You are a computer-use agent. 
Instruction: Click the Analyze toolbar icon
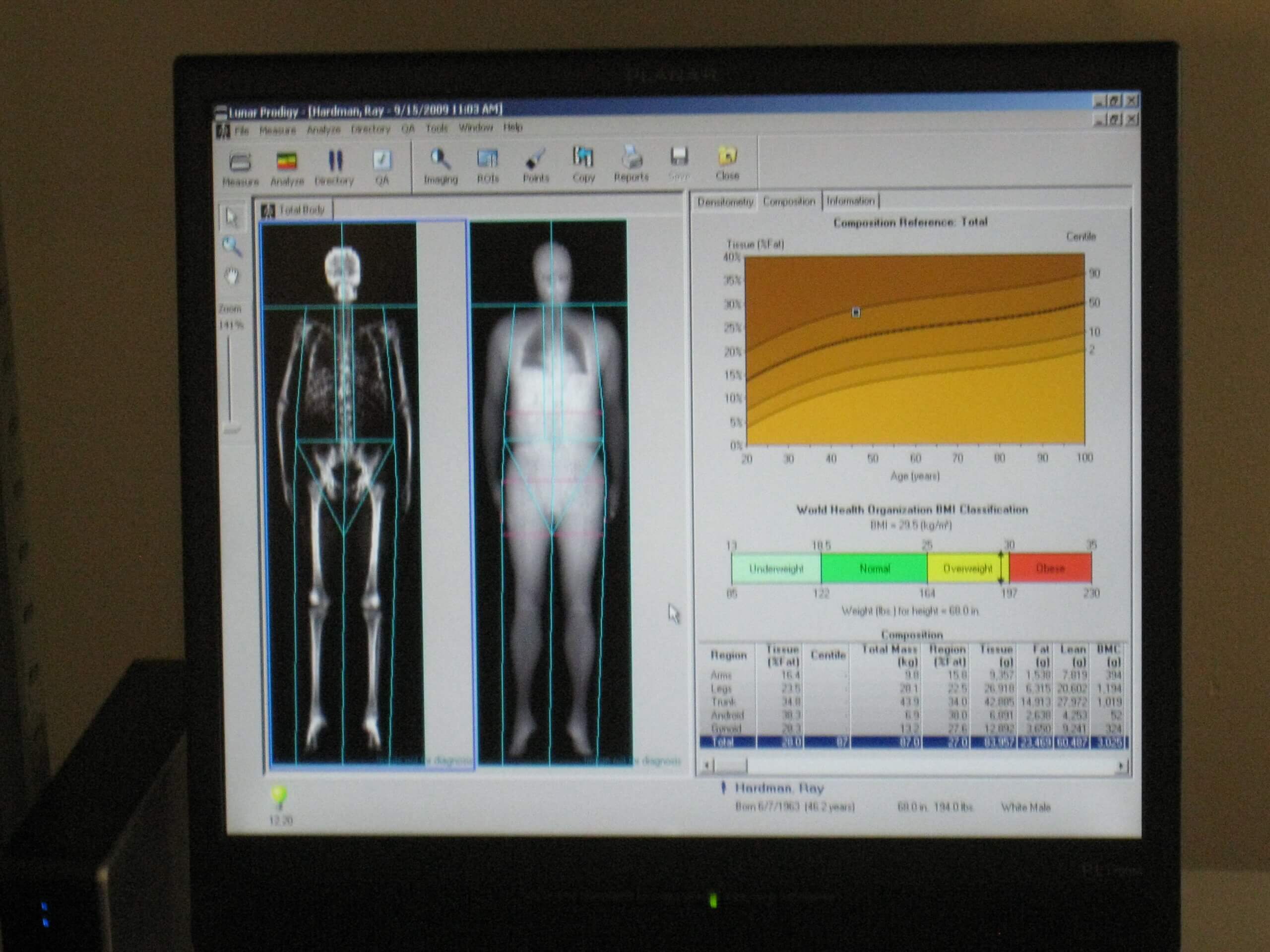[287, 163]
